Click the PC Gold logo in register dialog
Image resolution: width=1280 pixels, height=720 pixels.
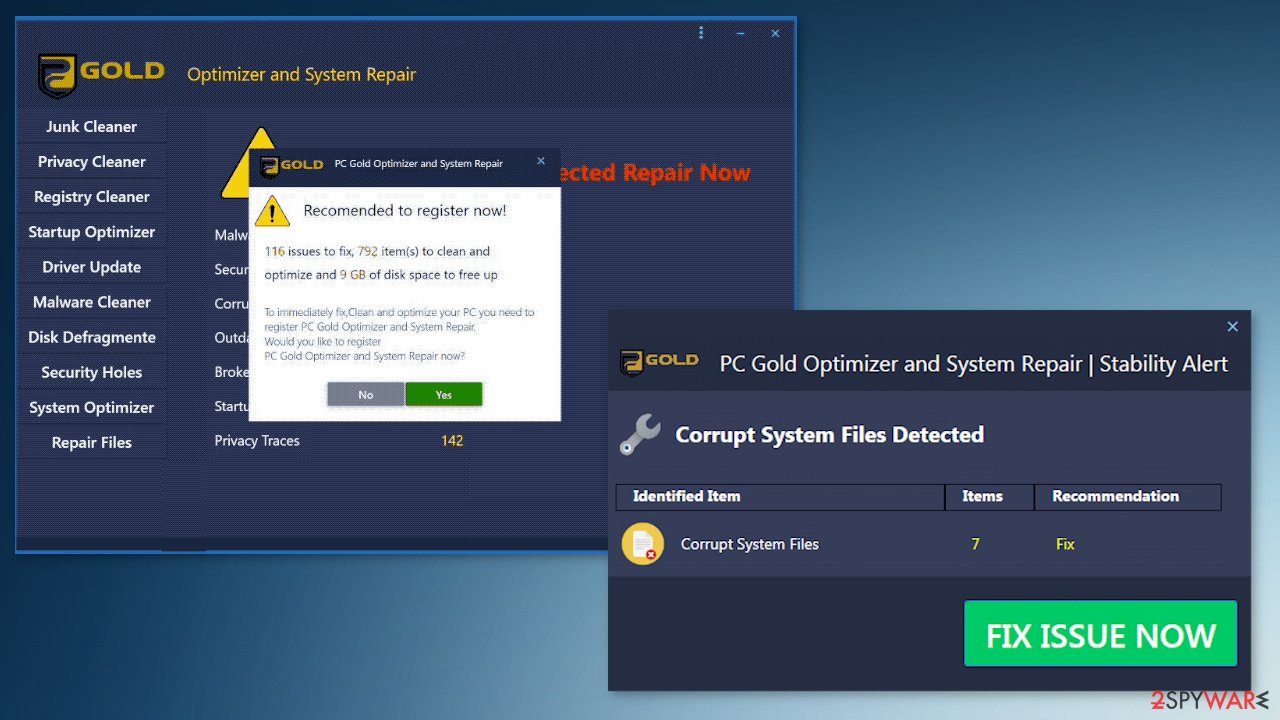pos(291,165)
